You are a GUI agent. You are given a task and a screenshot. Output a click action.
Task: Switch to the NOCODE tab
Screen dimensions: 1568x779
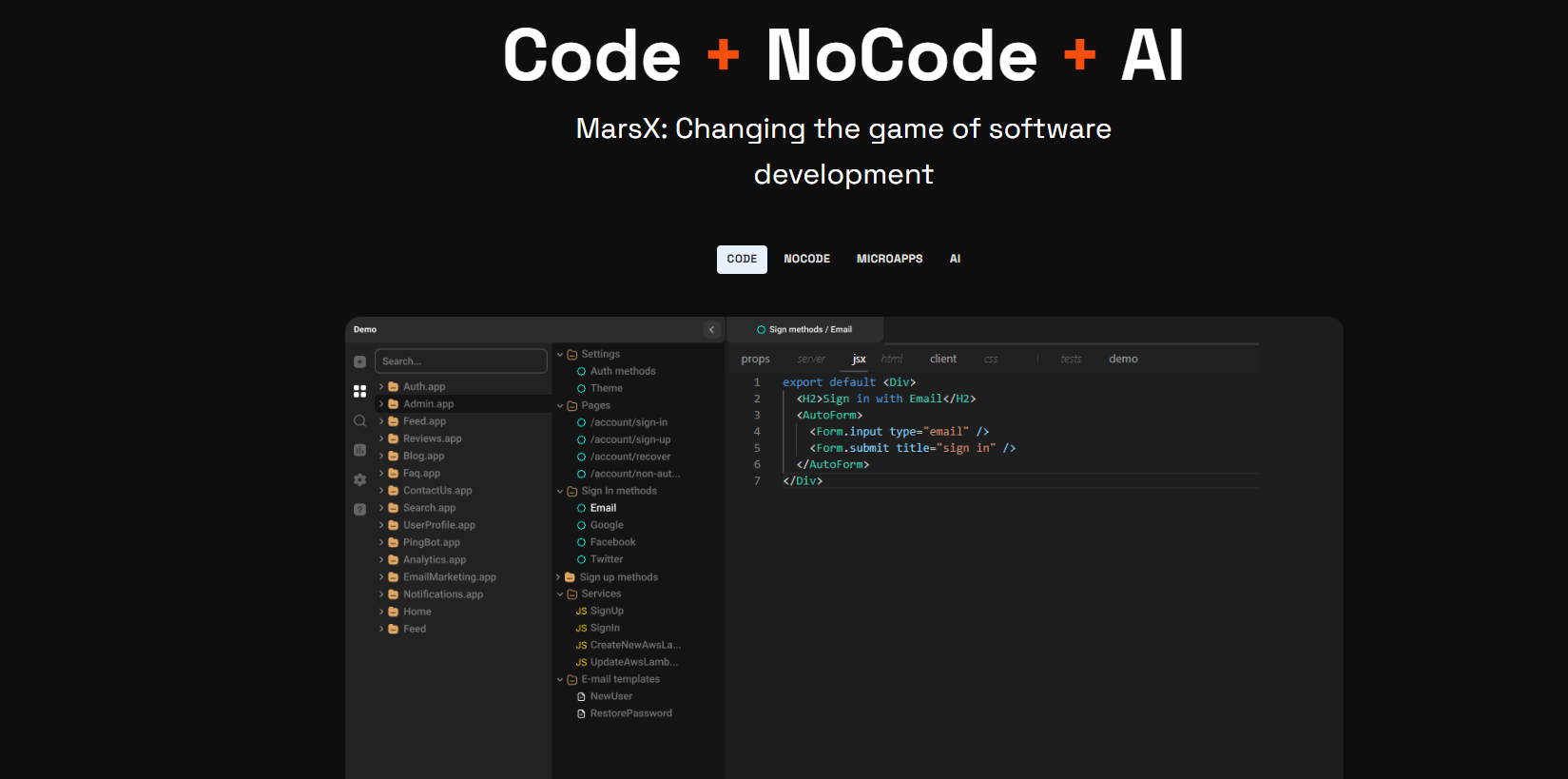(806, 259)
